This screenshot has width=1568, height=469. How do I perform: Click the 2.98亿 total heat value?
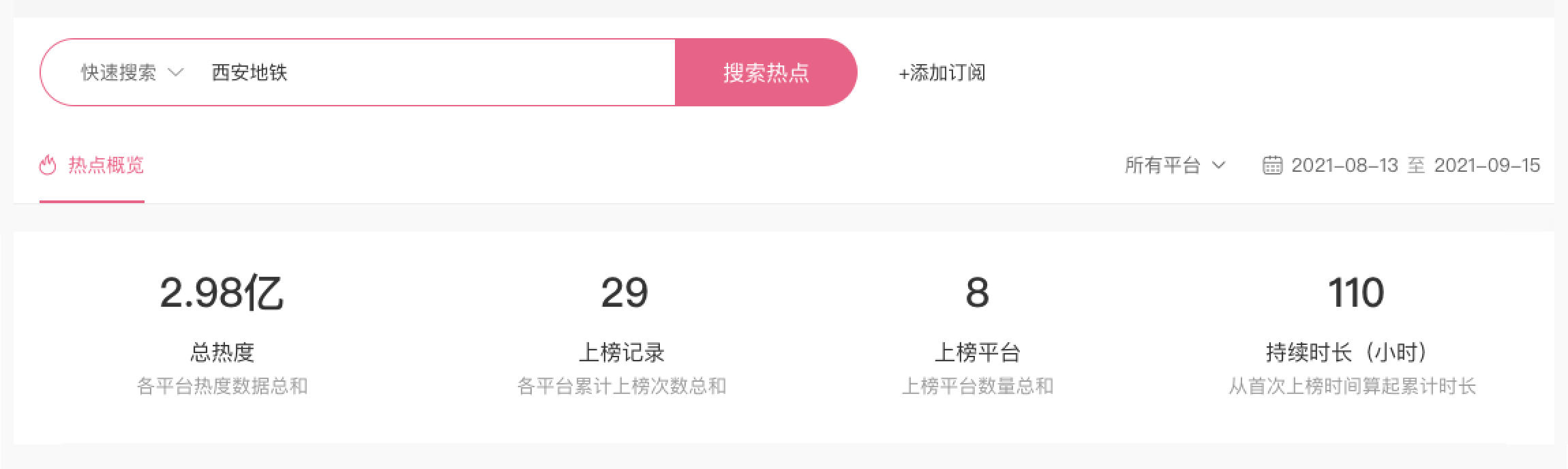222,293
